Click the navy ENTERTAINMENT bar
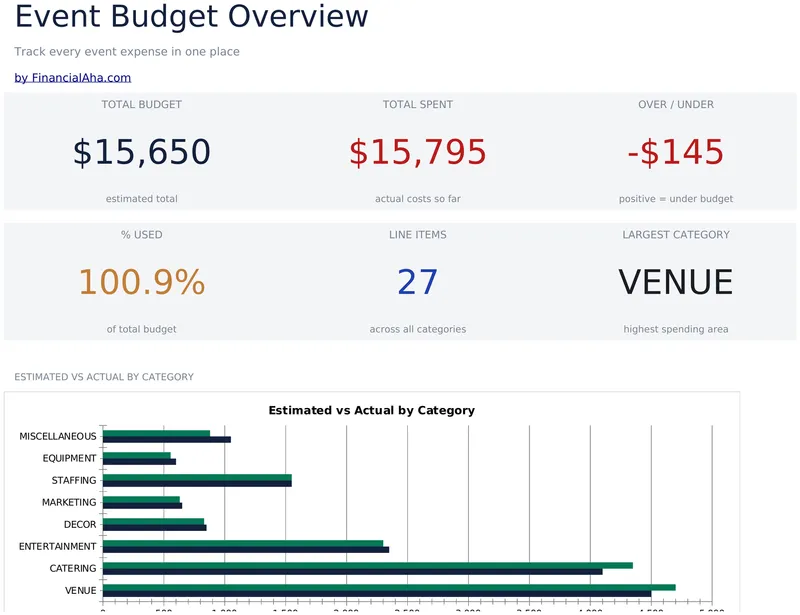800x615 pixels. click(246, 550)
